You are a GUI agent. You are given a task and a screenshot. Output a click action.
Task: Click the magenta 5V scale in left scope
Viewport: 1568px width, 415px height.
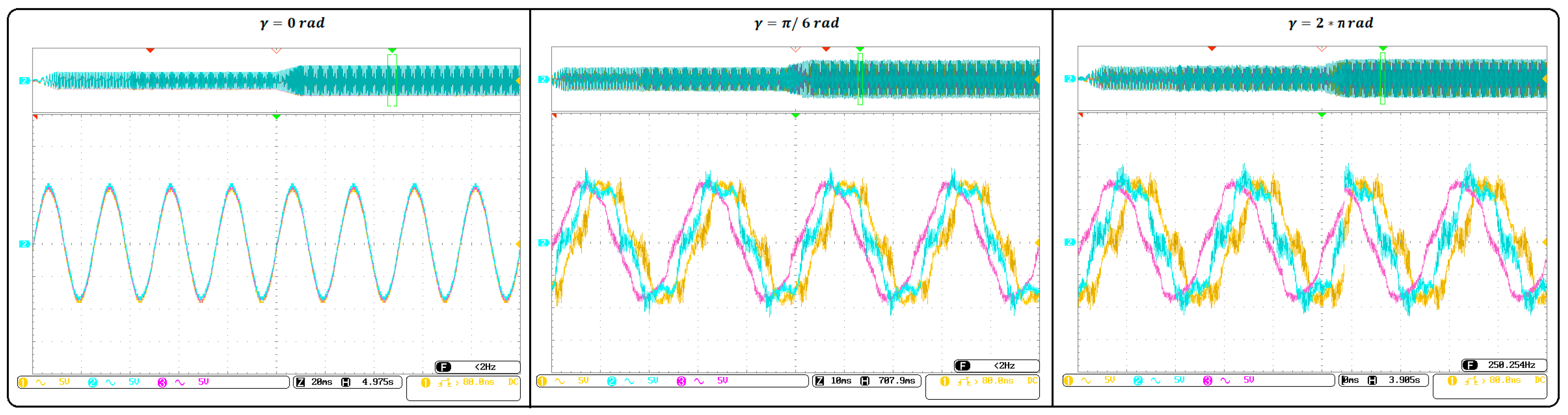tap(203, 383)
